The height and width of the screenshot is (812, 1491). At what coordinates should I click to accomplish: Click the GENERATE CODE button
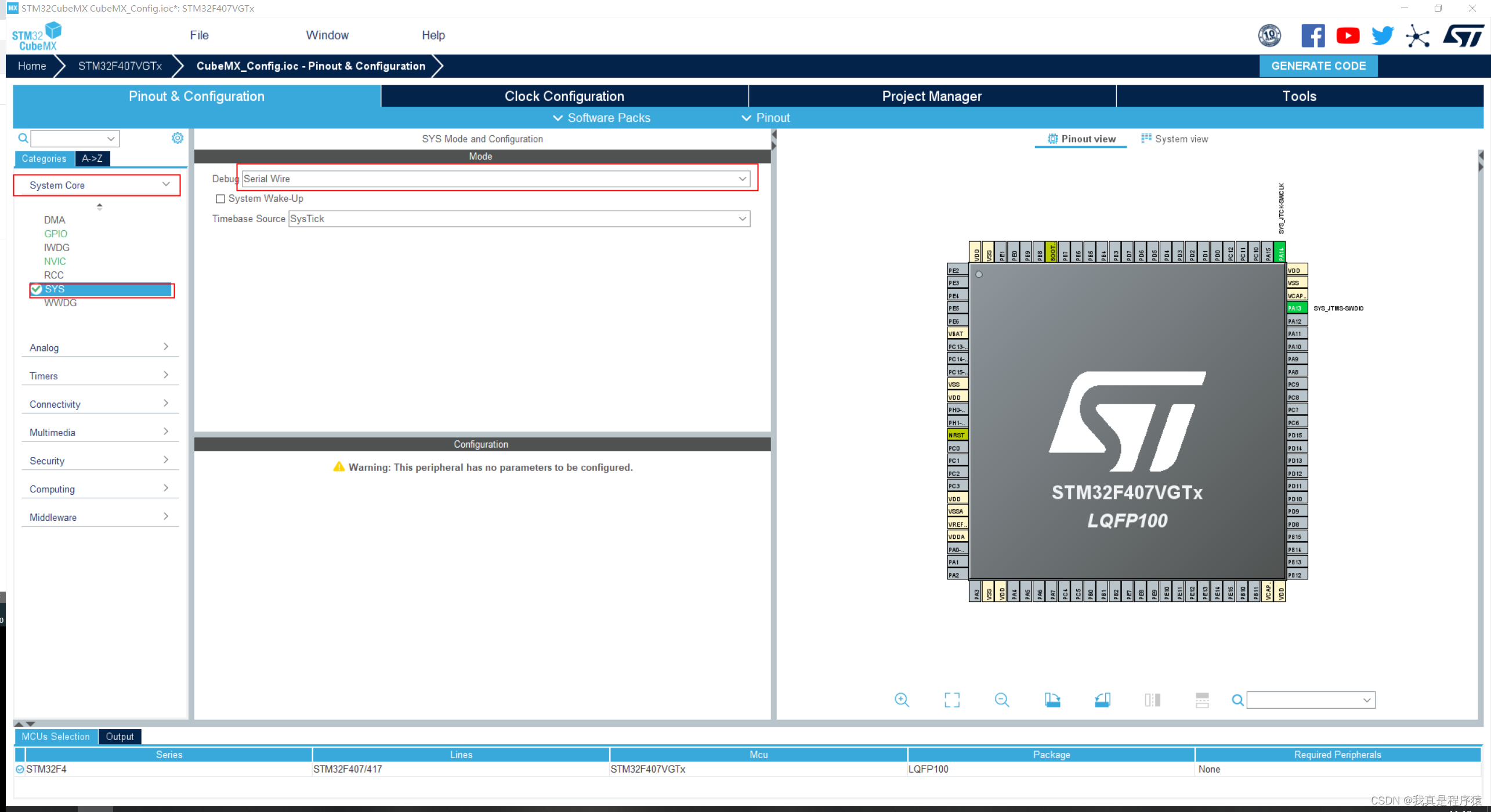[x=1318, y=66]
